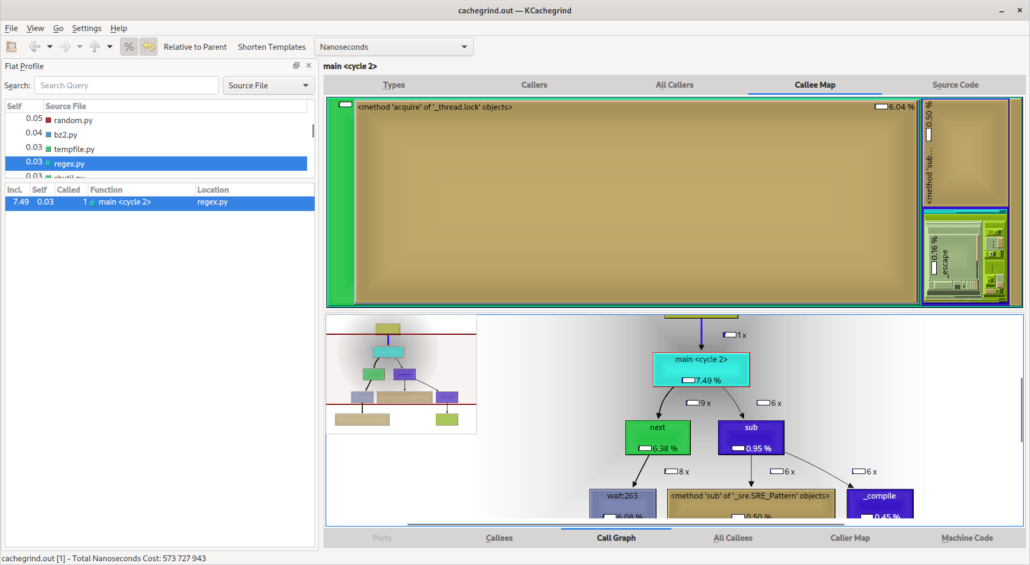
Task: Open the Source File grouping dropdown
Action: pos(269,86)
